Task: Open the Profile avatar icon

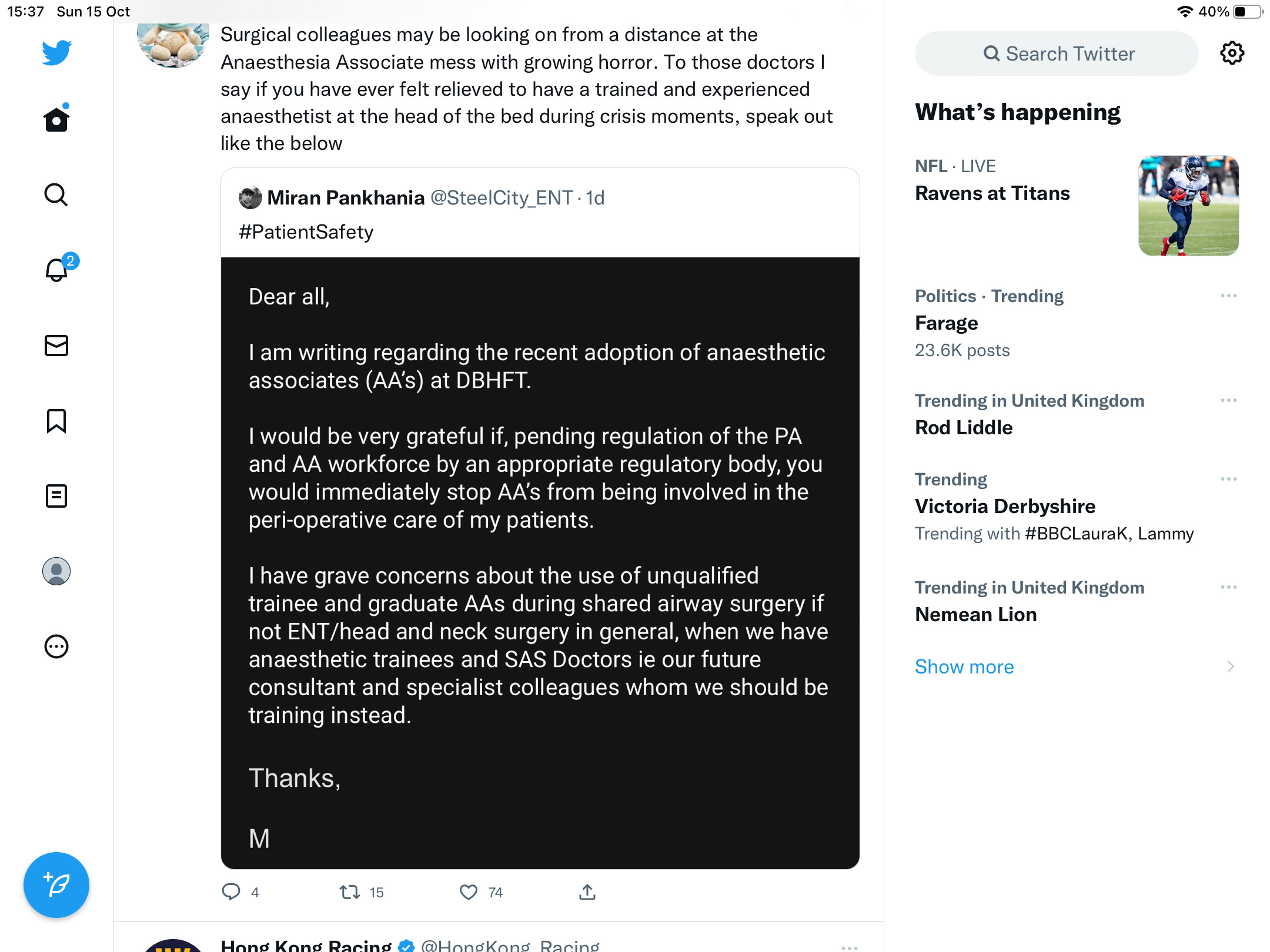Action: pyautogui.click(x=56, y=571)
